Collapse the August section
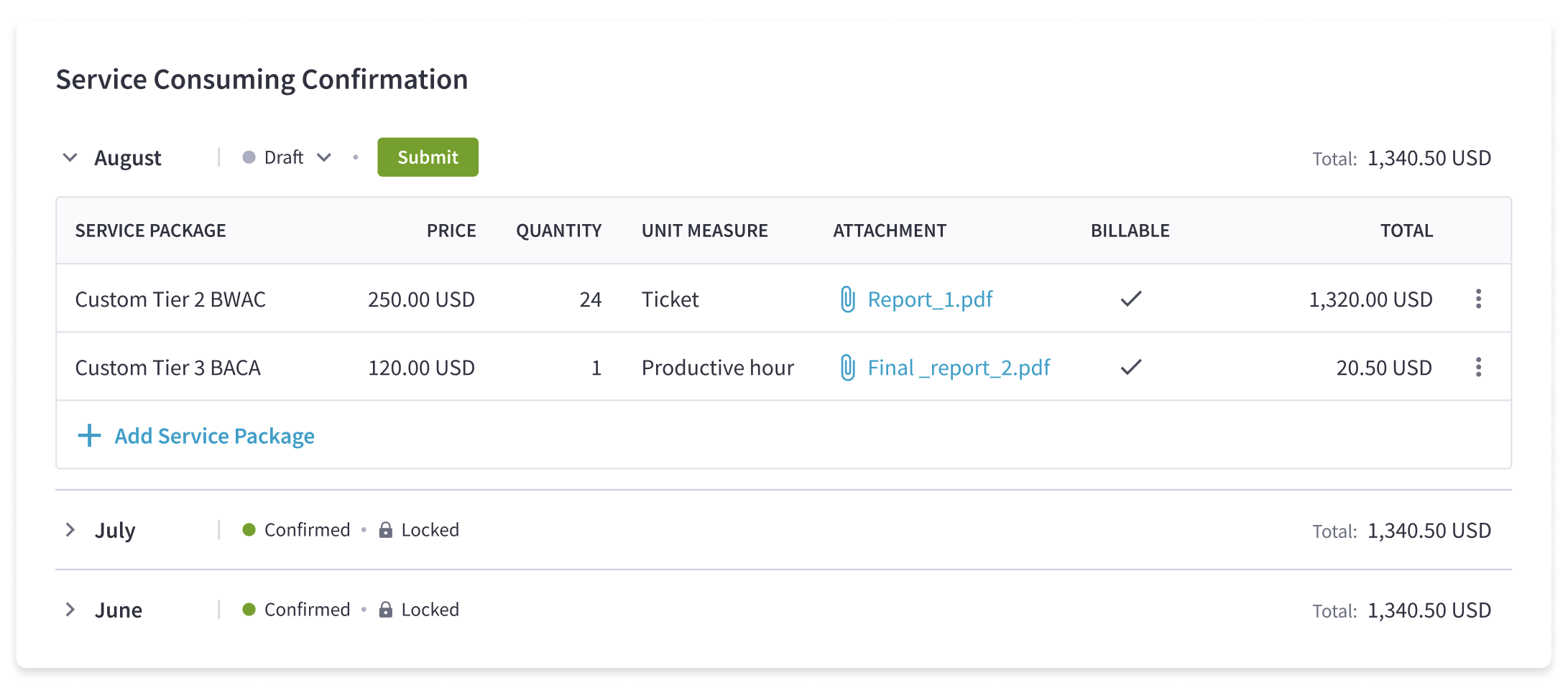Viewport: 1568px width, 688px height. point(70,157)
